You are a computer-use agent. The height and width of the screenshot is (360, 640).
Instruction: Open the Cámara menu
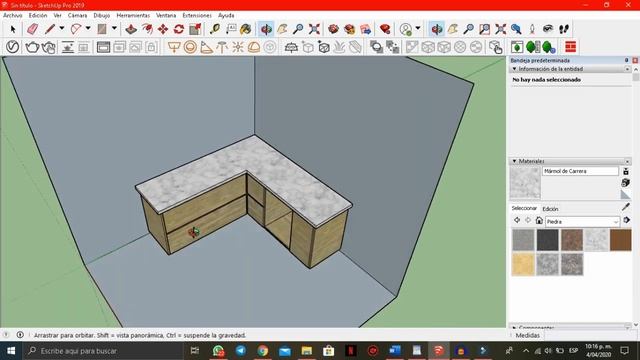coord(77,15)
